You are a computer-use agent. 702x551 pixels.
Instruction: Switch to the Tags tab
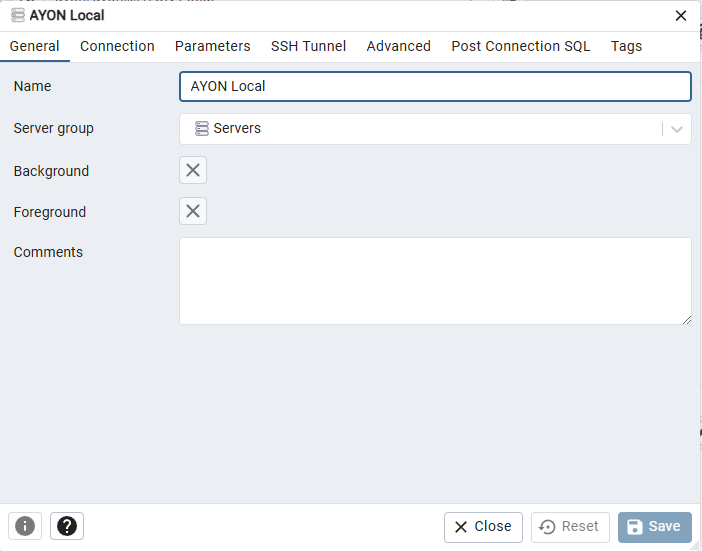pyautogui.click(x=626, y=46)
